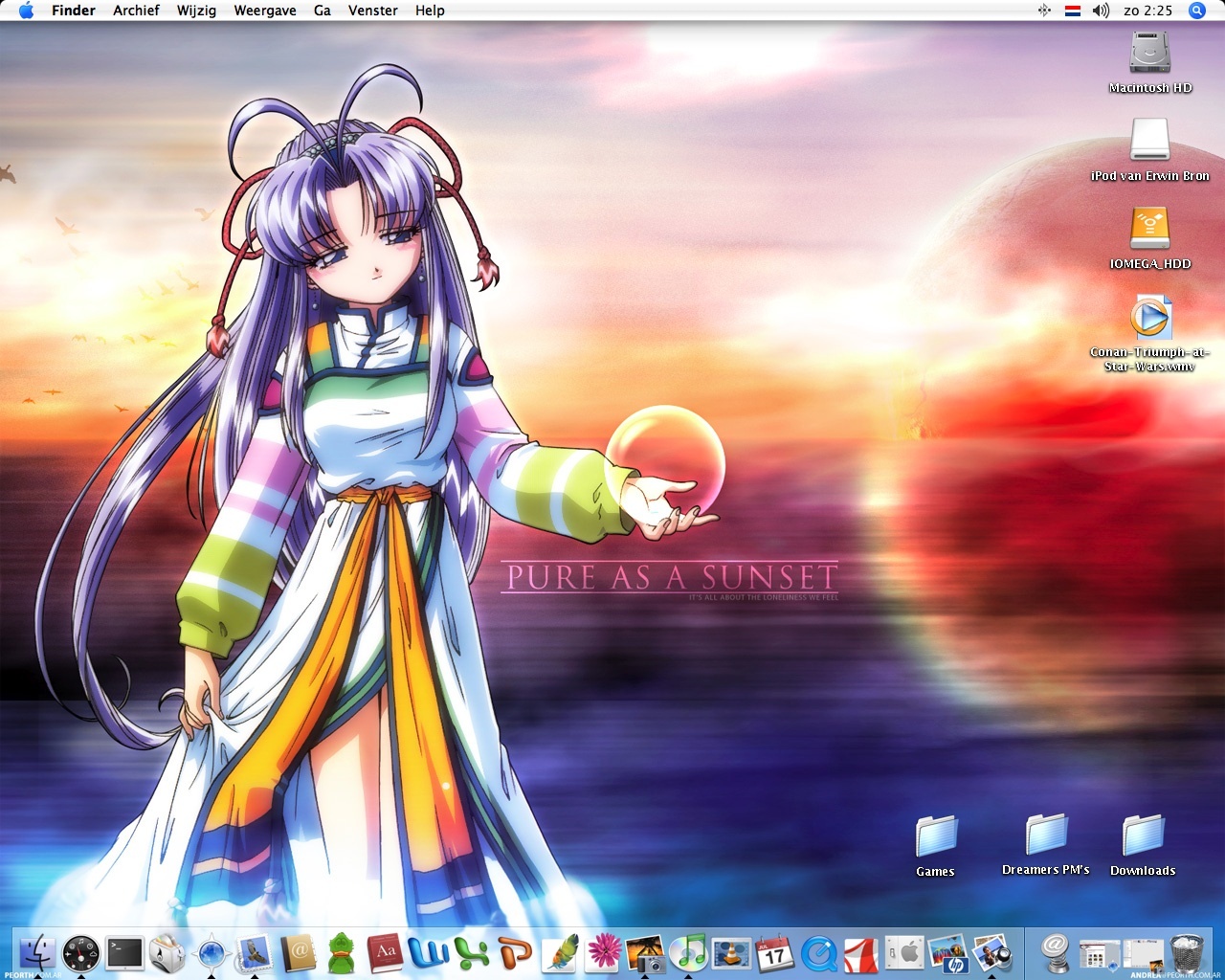Viewport: 1225px width, 980px height.
Task: Open Spotlight search in the menu bar
Action: click(x=1196, y=11)
